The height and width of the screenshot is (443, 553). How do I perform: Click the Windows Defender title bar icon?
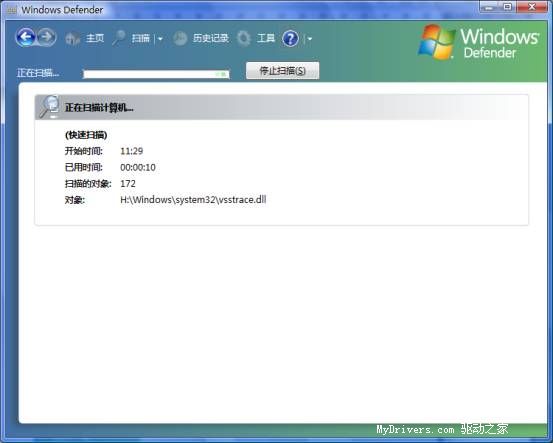(x=12, y=10)
